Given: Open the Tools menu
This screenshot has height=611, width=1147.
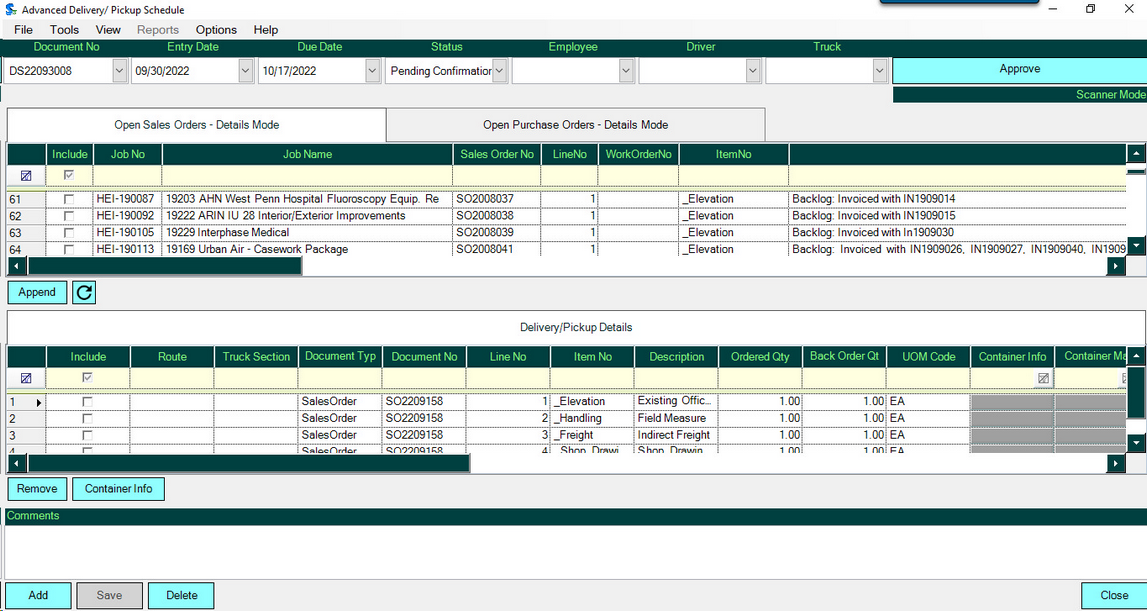Looking at the screenshot, I should coord(64,30).
